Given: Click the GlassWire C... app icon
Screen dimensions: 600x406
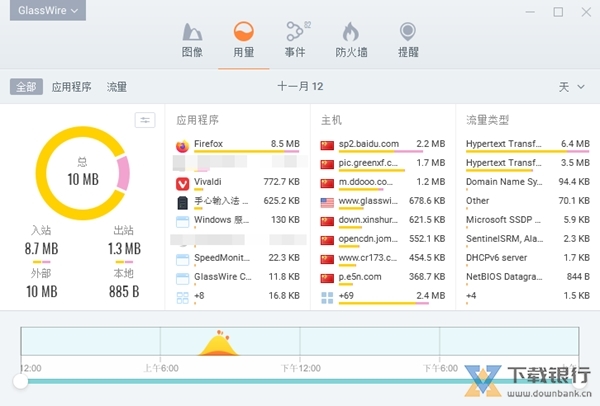Looking at the screenshot, I should pos(183,279).
